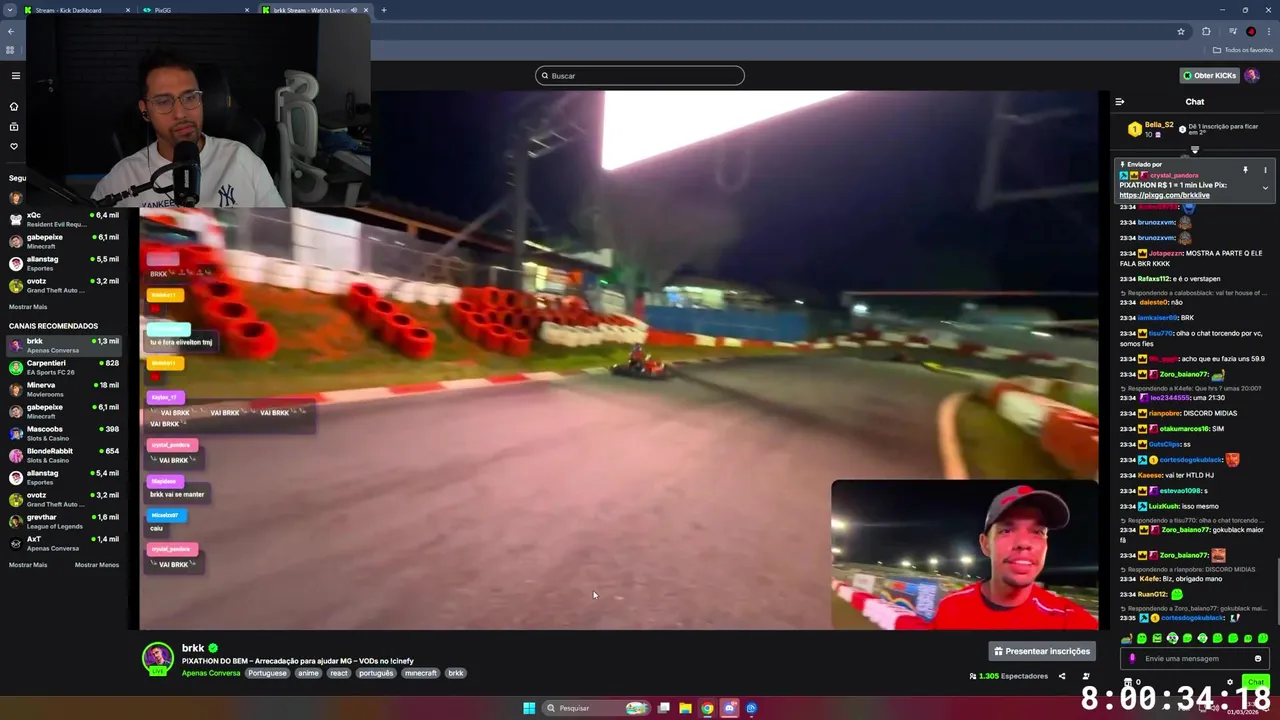Expand the pinned message chevron
Image resolution: width=1280 pixels, height=720 pixels.
(1265, 188)
